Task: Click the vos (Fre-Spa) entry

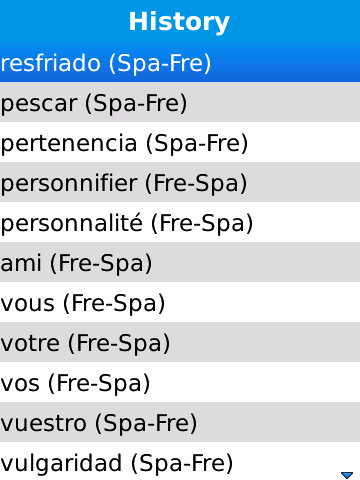Action: pyautogui.click(x=180, y=382)
